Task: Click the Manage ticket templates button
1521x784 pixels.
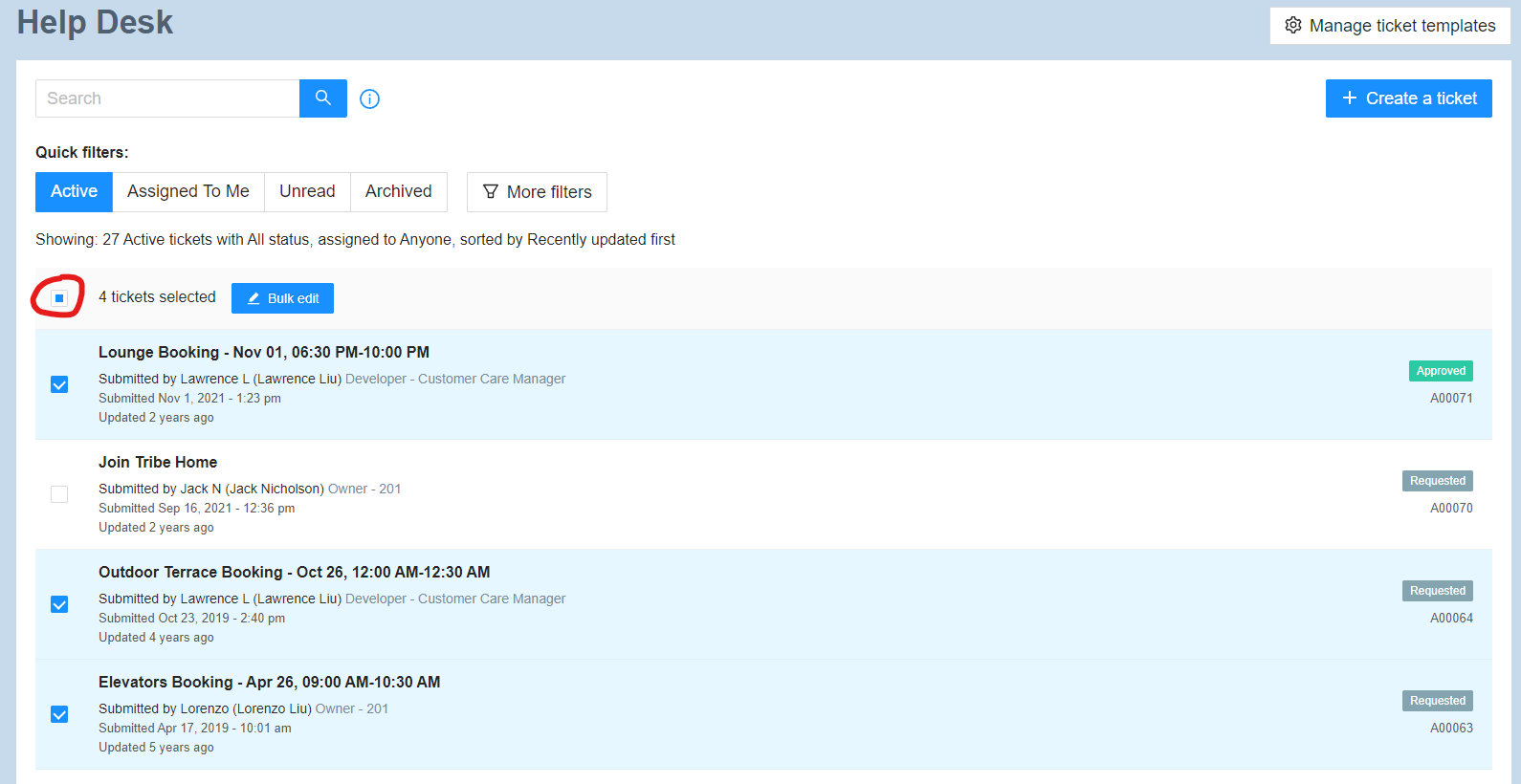Action: coord(1390,26)
